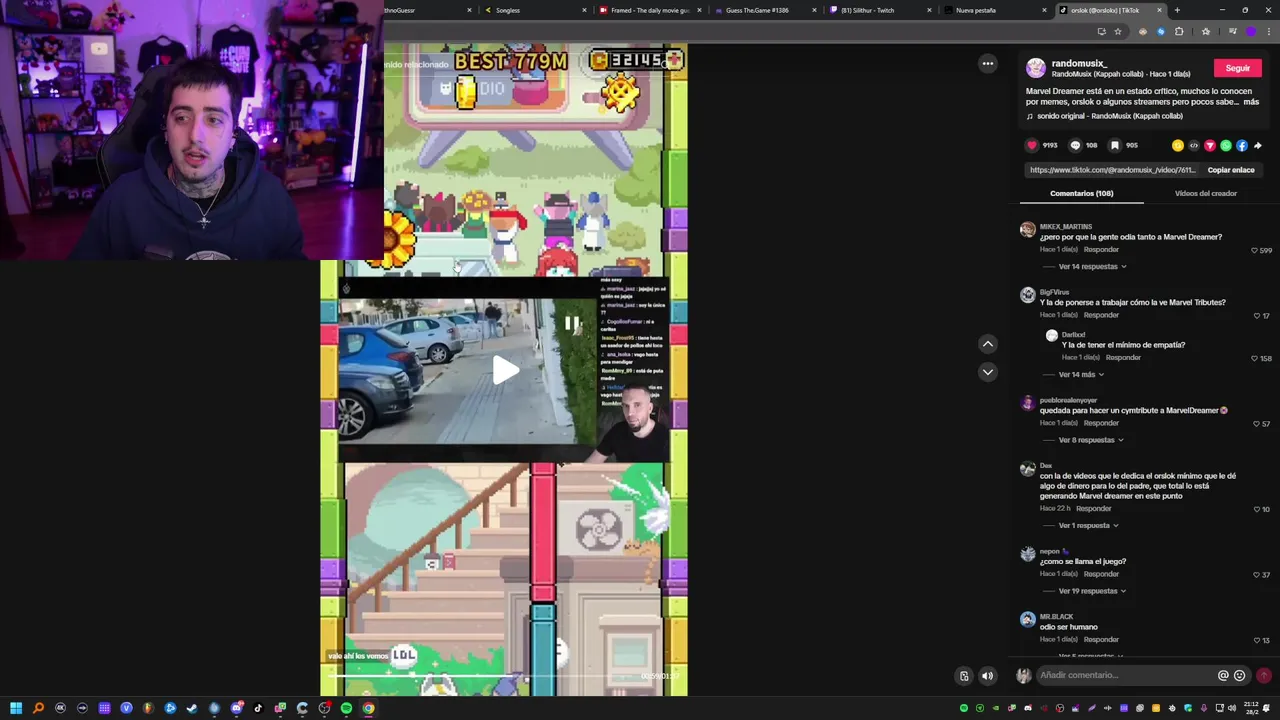
Task: Expand Ver 1 respuesta replies
Action: tap(1088, 526)
